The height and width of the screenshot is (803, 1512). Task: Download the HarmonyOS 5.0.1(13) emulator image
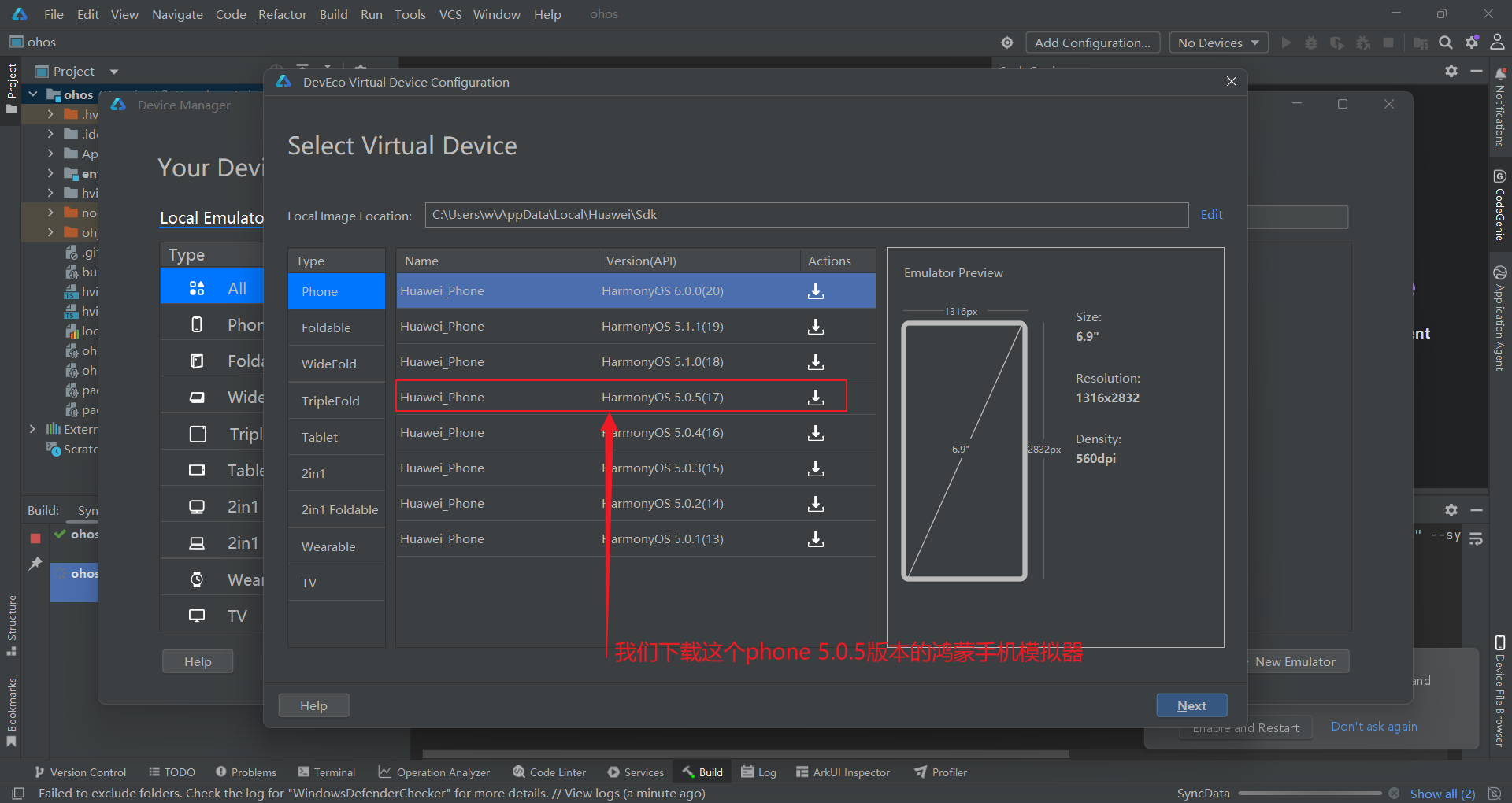[816, 539]
